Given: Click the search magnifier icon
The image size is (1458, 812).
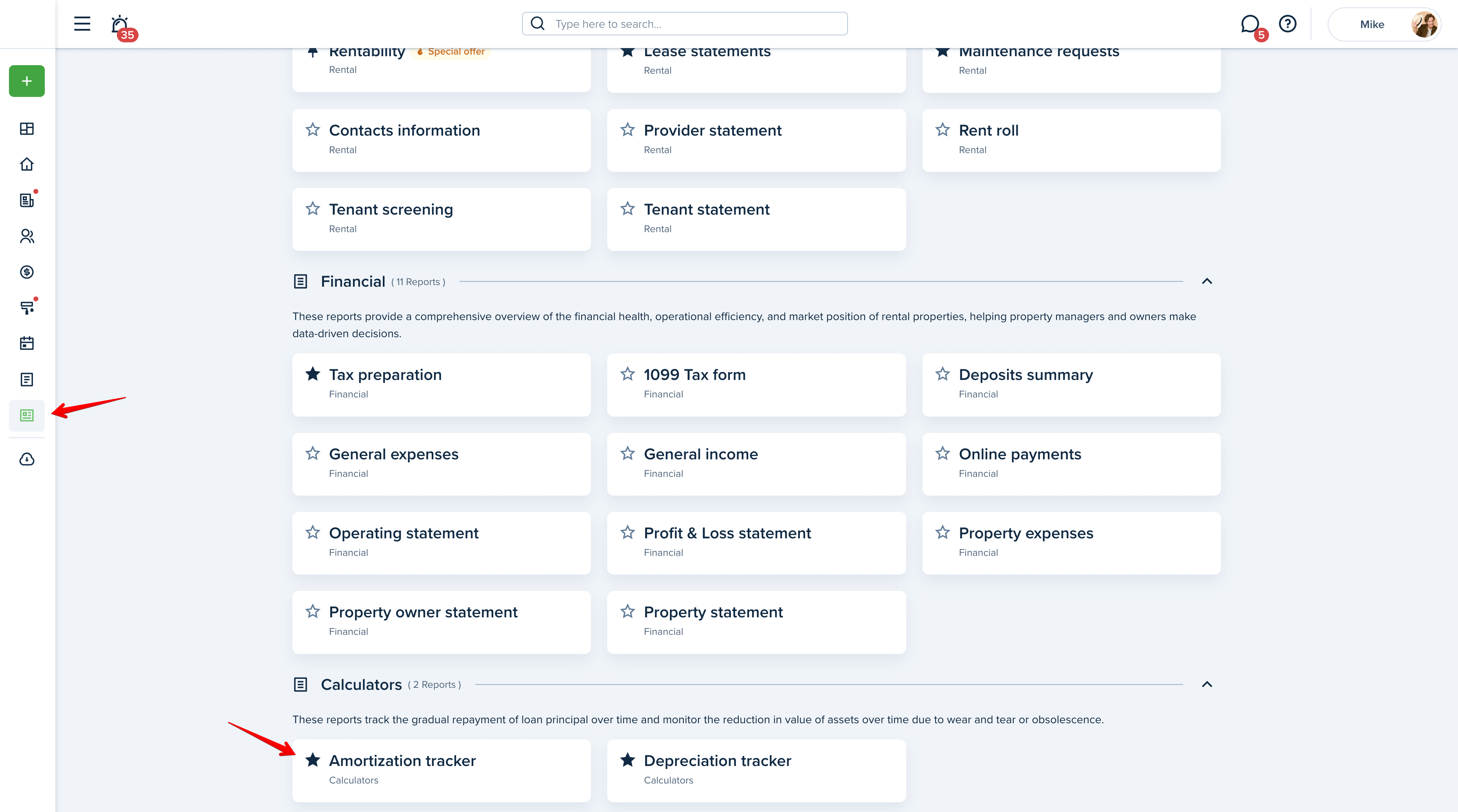Looking at the screenshot, I should 538,24.
